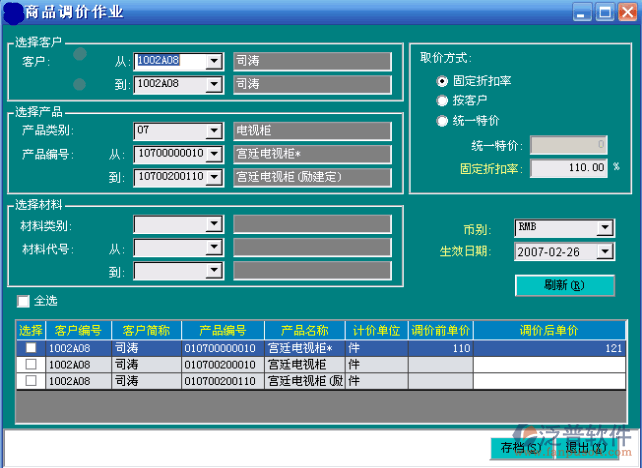Open the 生效日期 date dropdown
The width and height of the screenshot is (642, 468).
(x=604, y=251)
